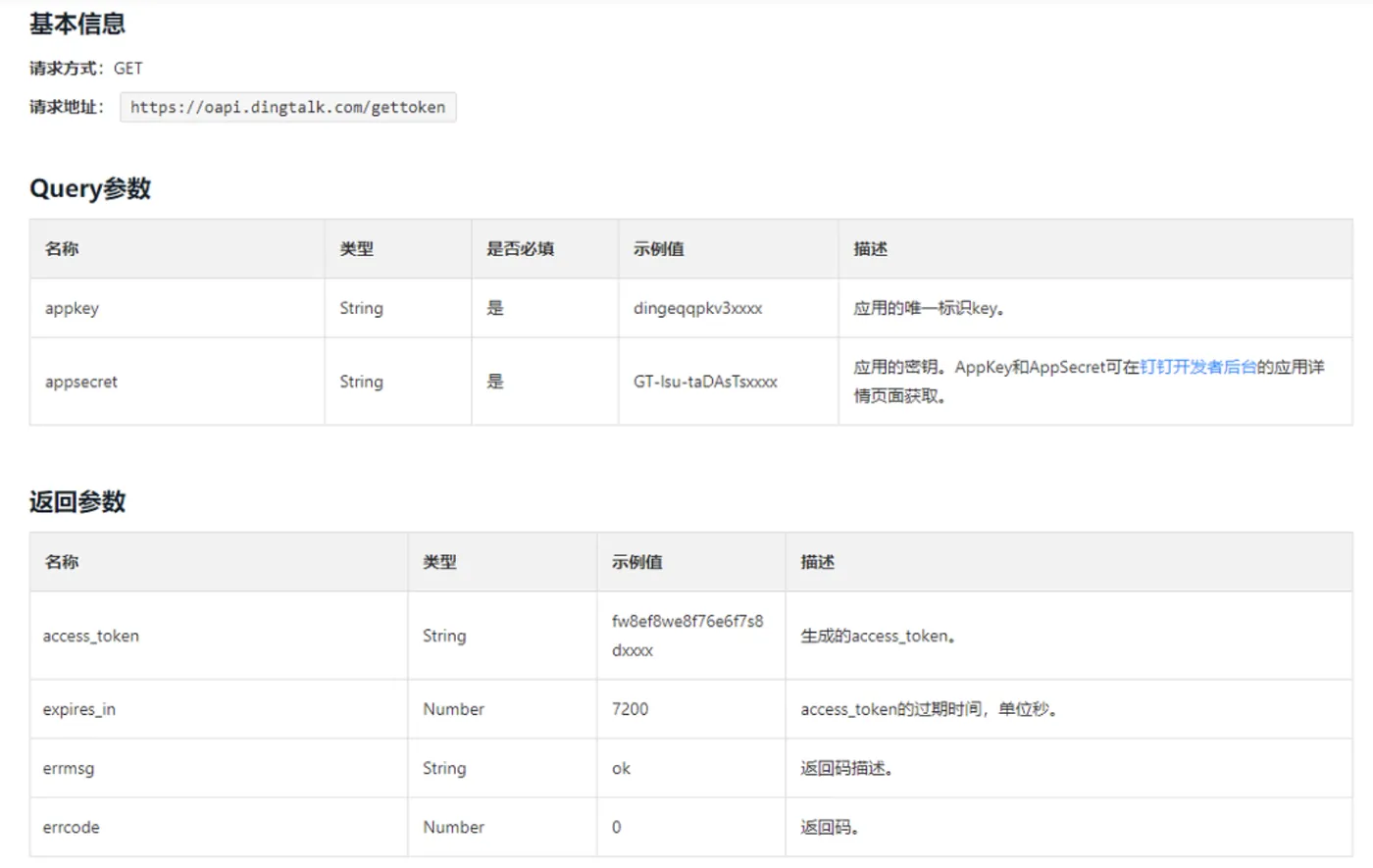
Task: Click String type in access_token row
Action: pyautogui.click(x=444, y=636)
